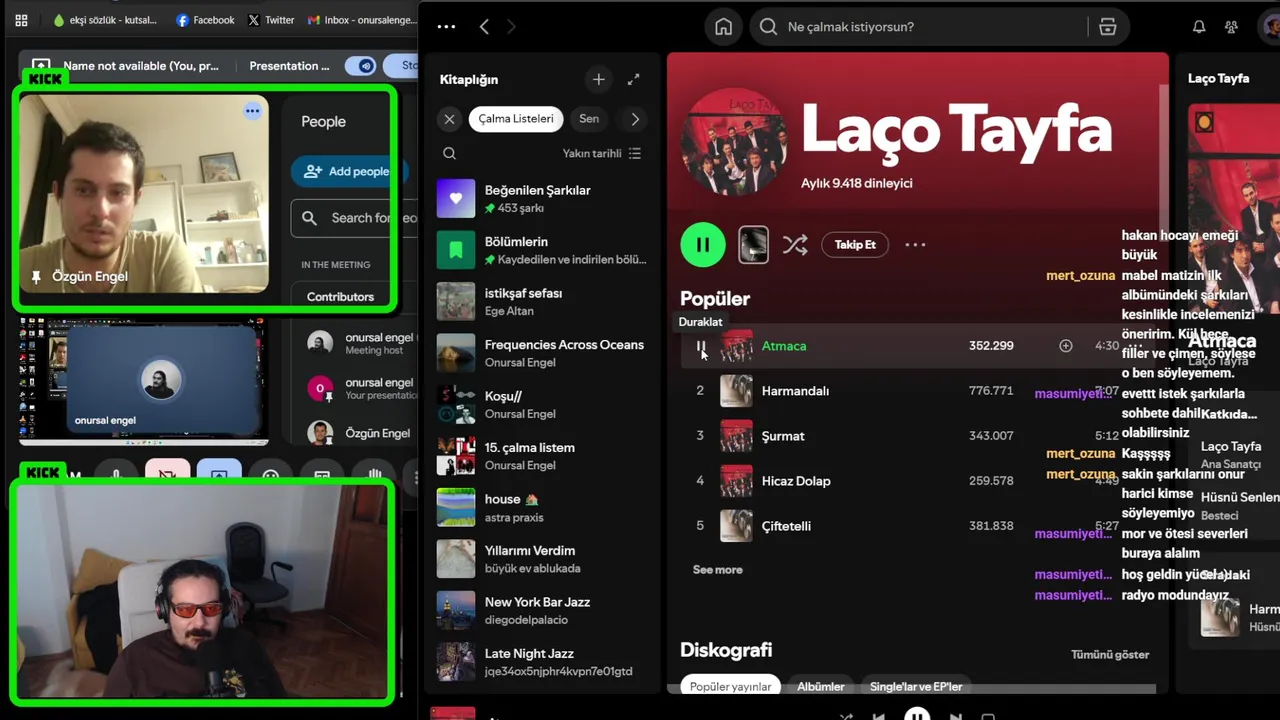Switch to Facebook browser tab

click(205, 20)
